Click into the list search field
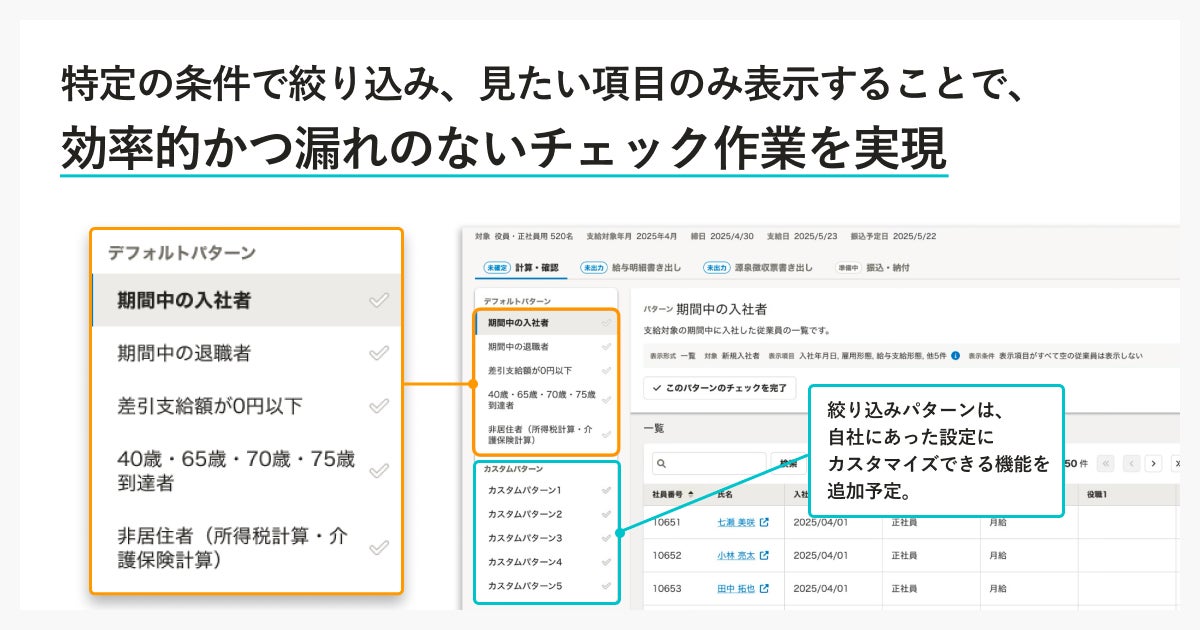Screen dimensions: 1200x630 [708, 464]
